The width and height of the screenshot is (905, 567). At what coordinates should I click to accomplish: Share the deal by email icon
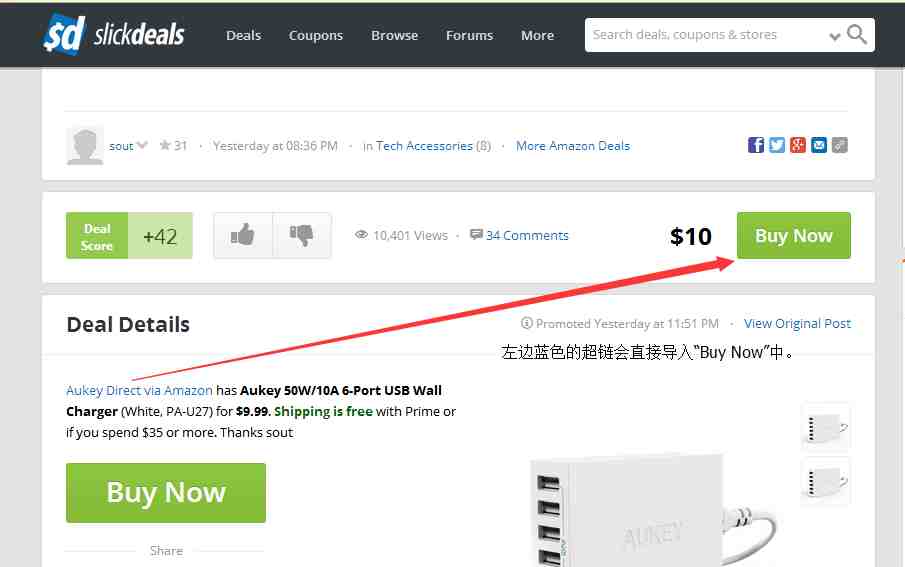click(x=818, y=145)
